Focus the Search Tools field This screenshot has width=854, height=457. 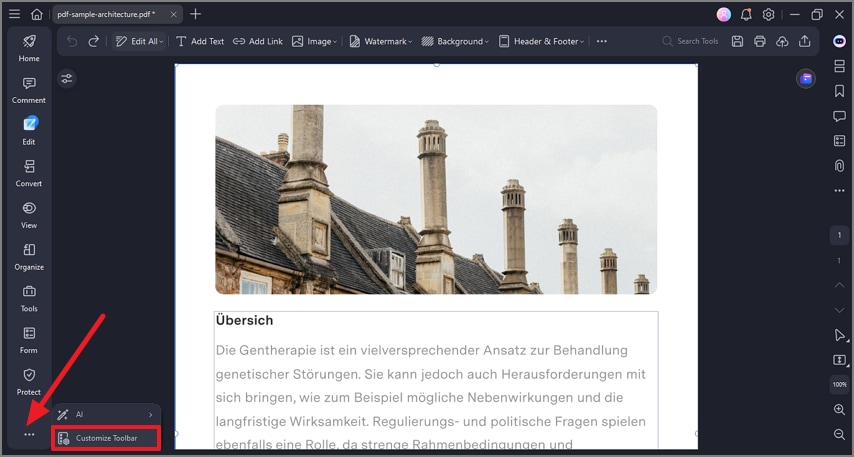[691, 41]
